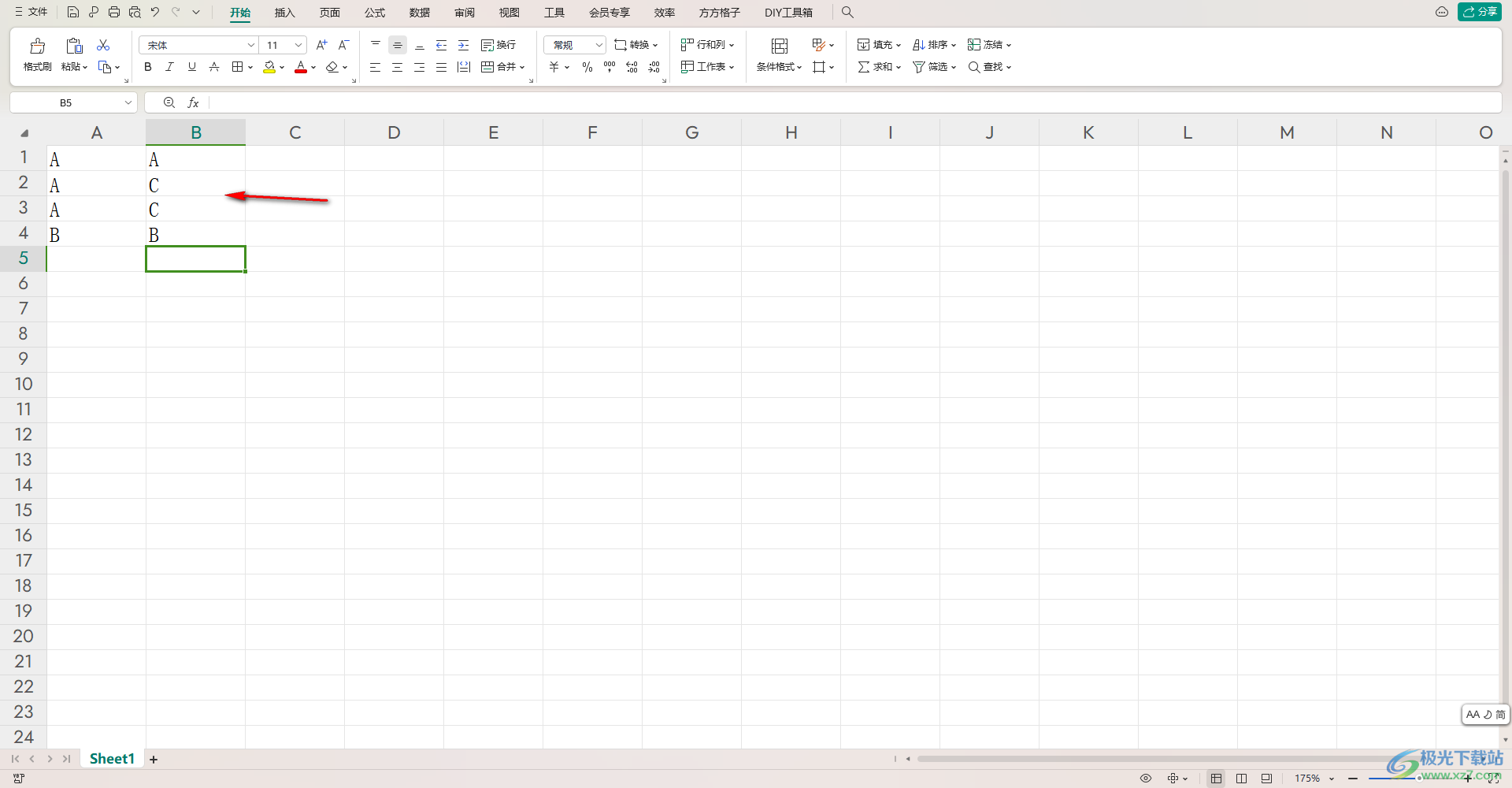Center text horizontally
This screenshot has width=1512, height=788.
[x=398, y=67]
